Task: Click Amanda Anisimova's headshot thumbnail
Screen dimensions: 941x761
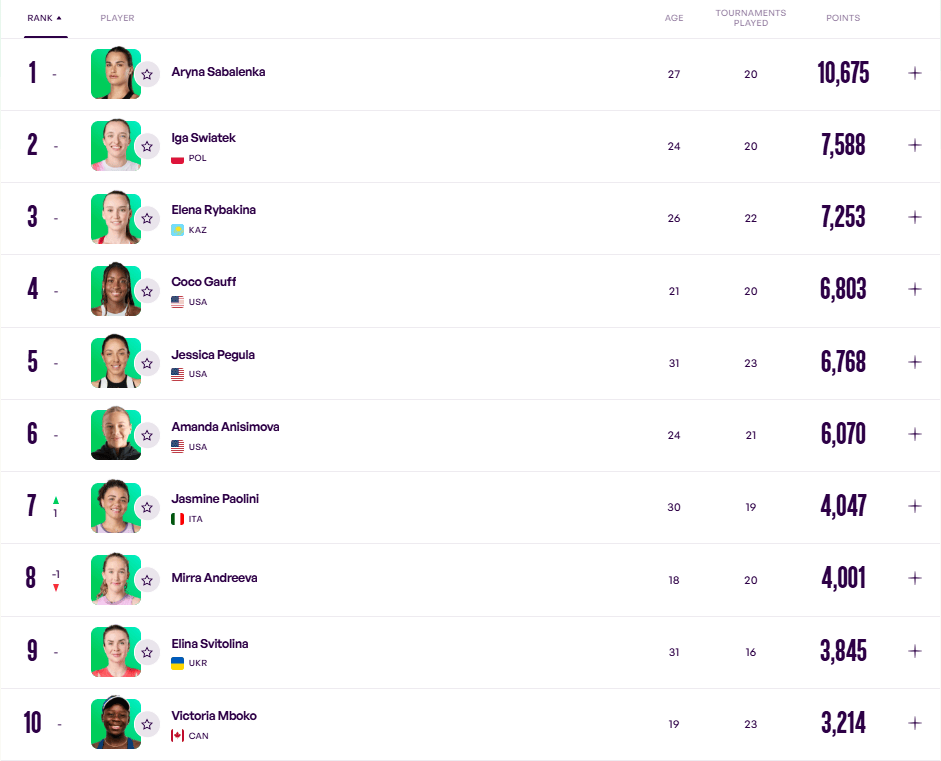Action: click(114, 434)
